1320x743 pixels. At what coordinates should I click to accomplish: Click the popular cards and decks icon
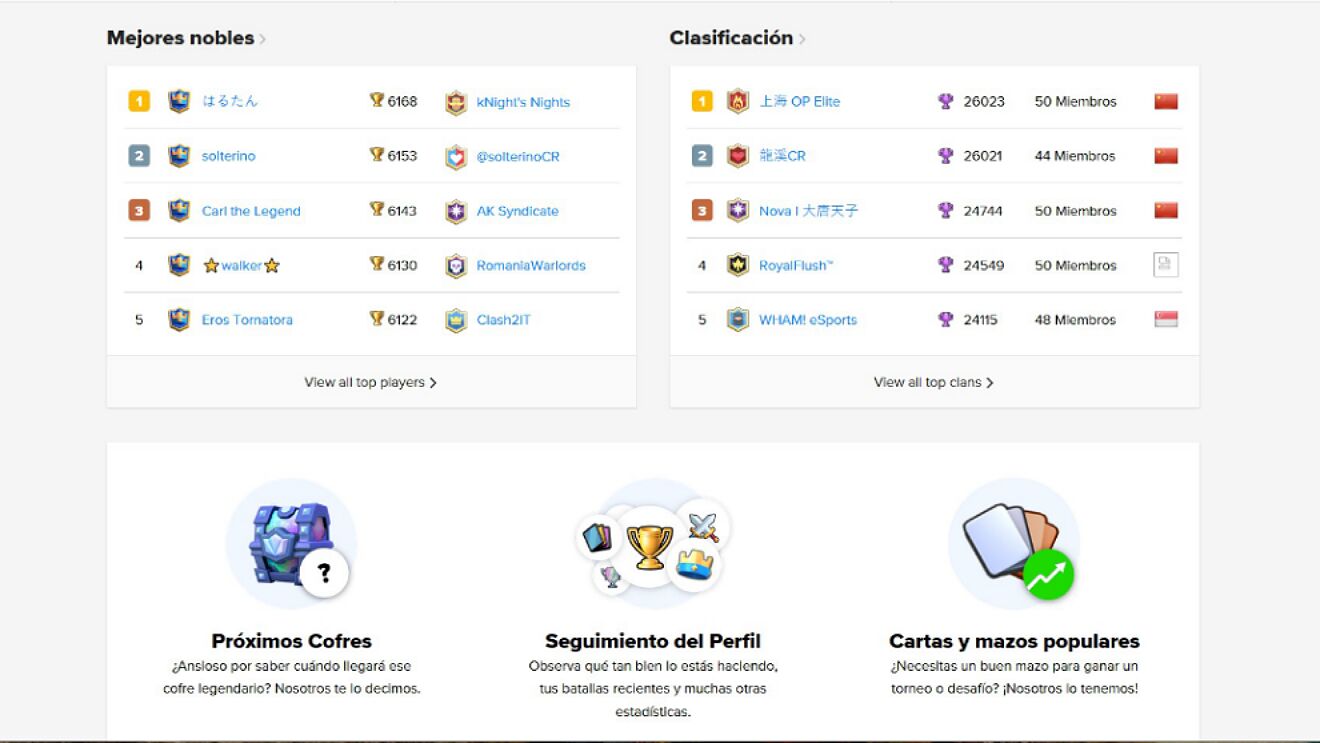[1013, 544]
